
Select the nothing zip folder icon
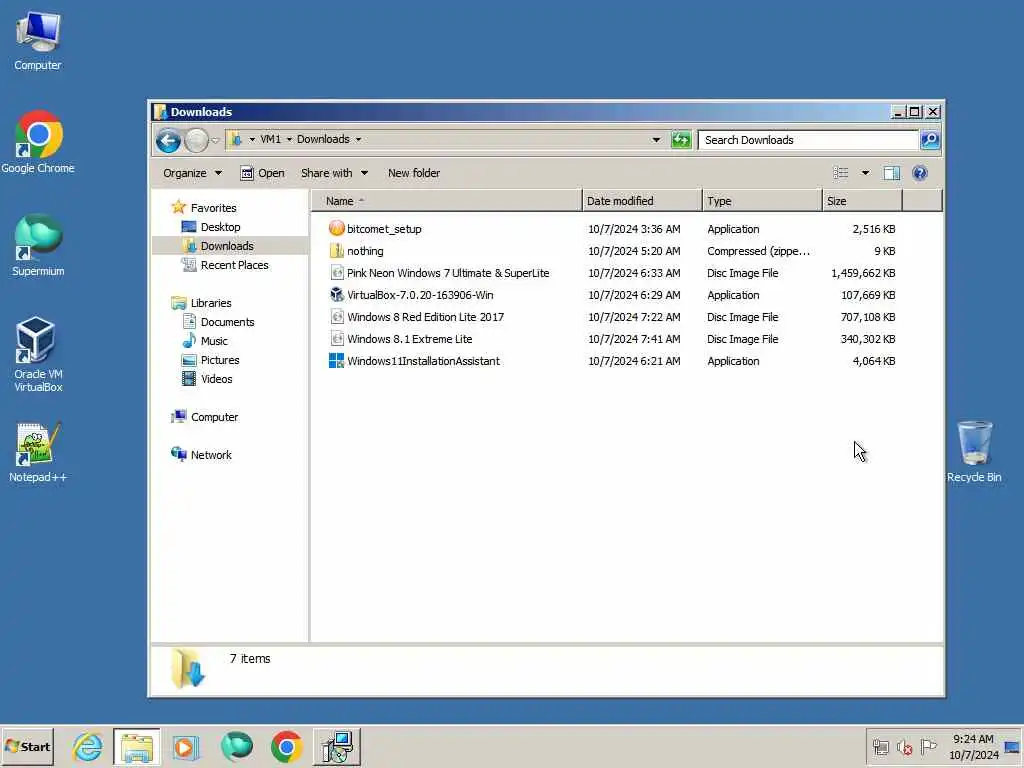click(336, 251)
